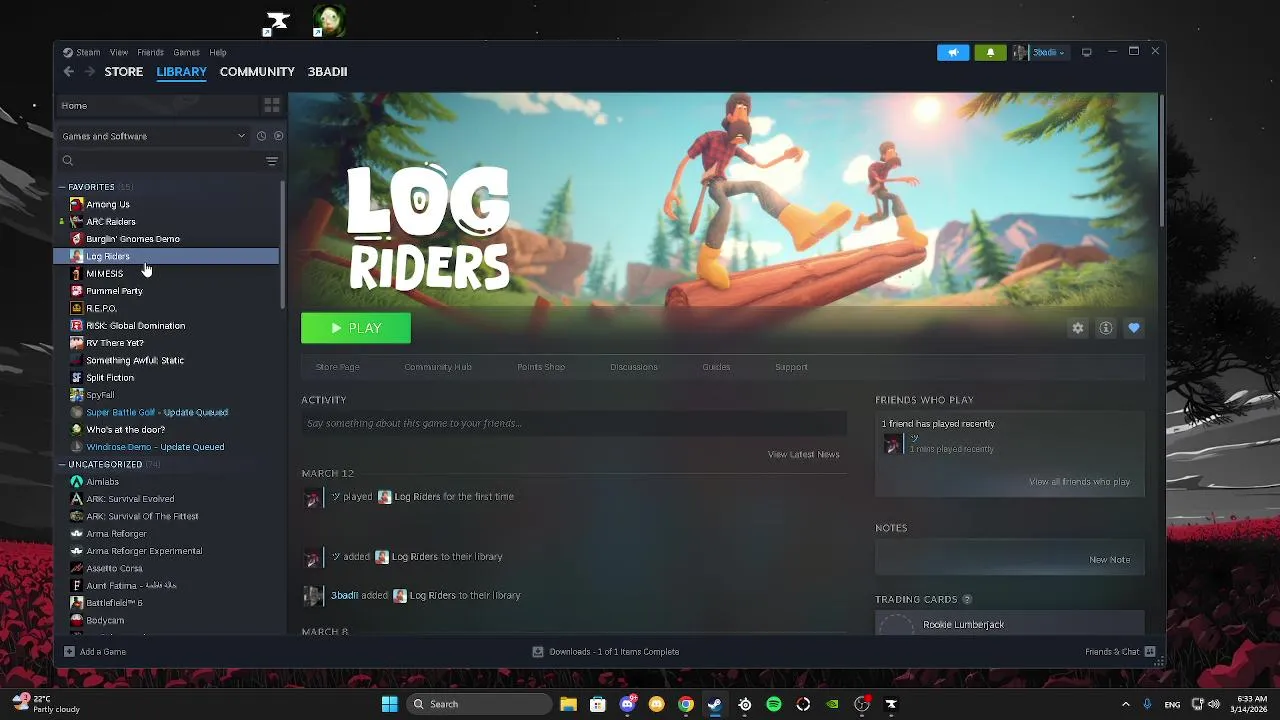Go back with the left arrow

(68, 71)
